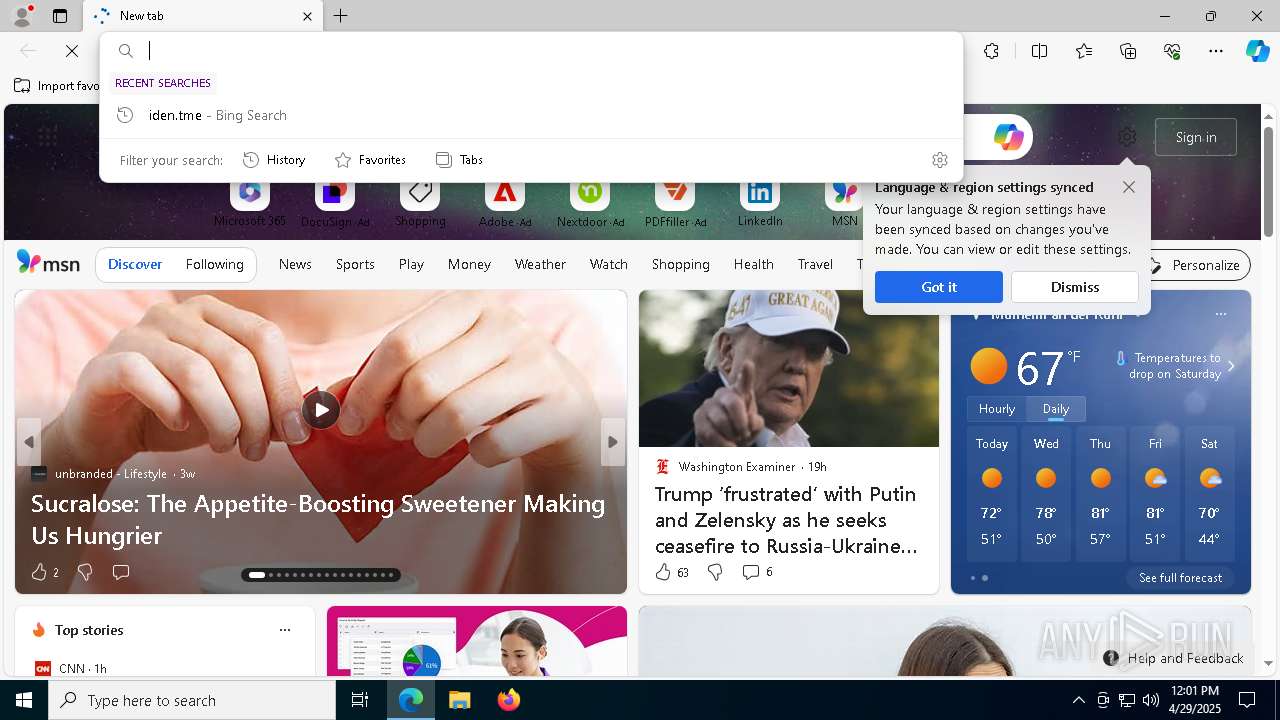Open Personalize feed settings
Viewport: 1280px width, 720px height.
(1196, 265)
